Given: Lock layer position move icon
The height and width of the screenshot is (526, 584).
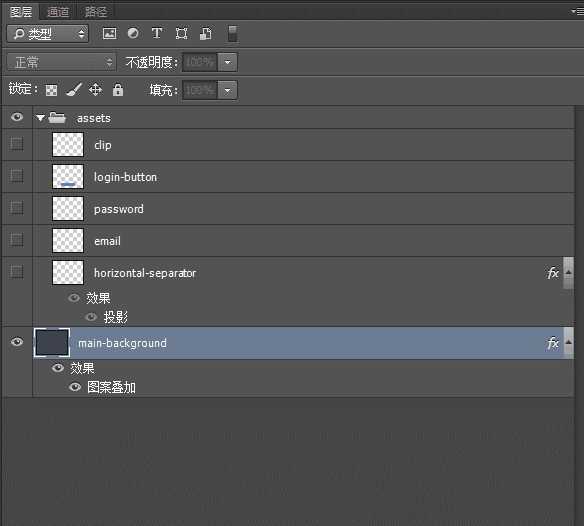Looking at the screenshot, I should coord(95,90).
